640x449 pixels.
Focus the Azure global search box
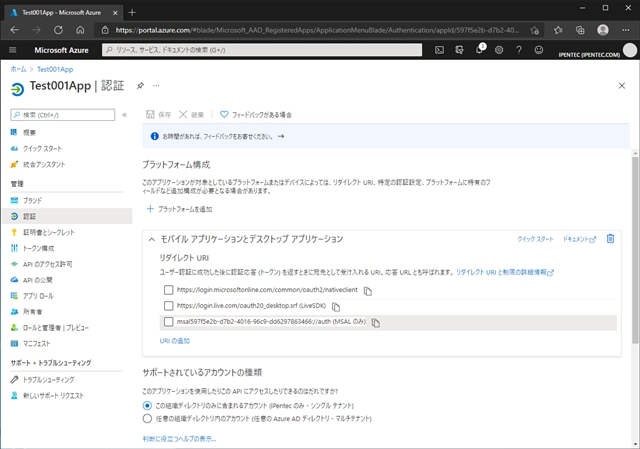tap(262, 50)
